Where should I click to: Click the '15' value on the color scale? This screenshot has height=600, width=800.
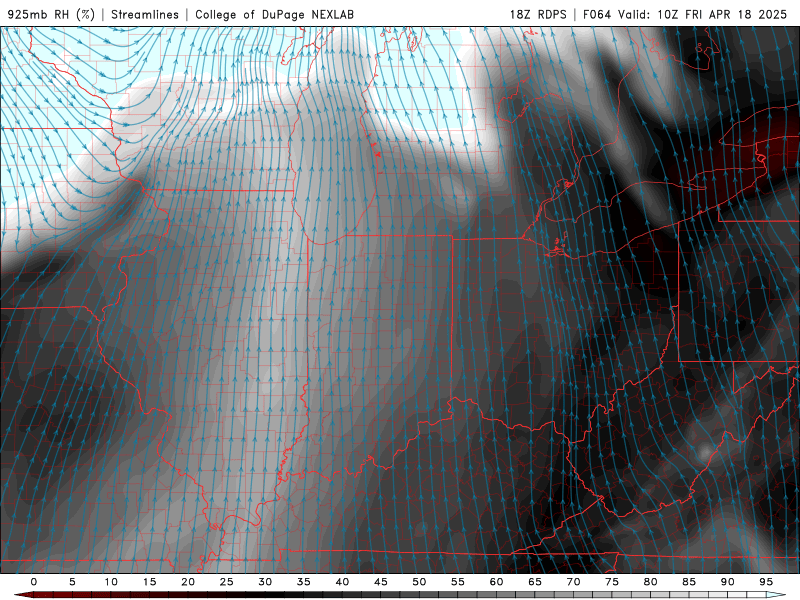[149, 582]
